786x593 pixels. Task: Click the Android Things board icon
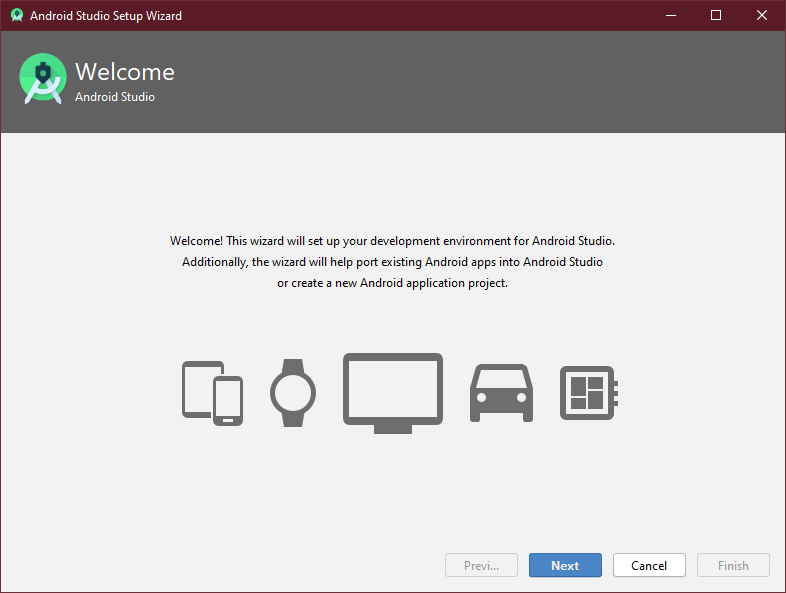point(588,393)
